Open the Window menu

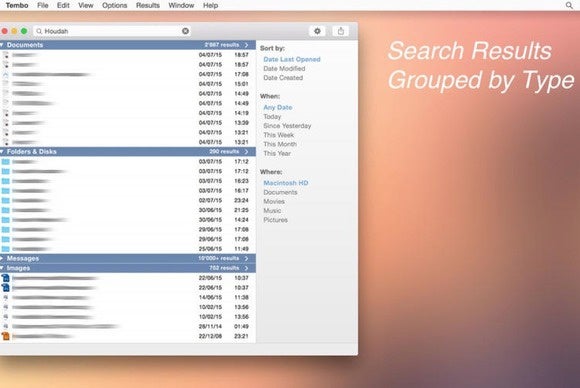[x=181, y=5]
